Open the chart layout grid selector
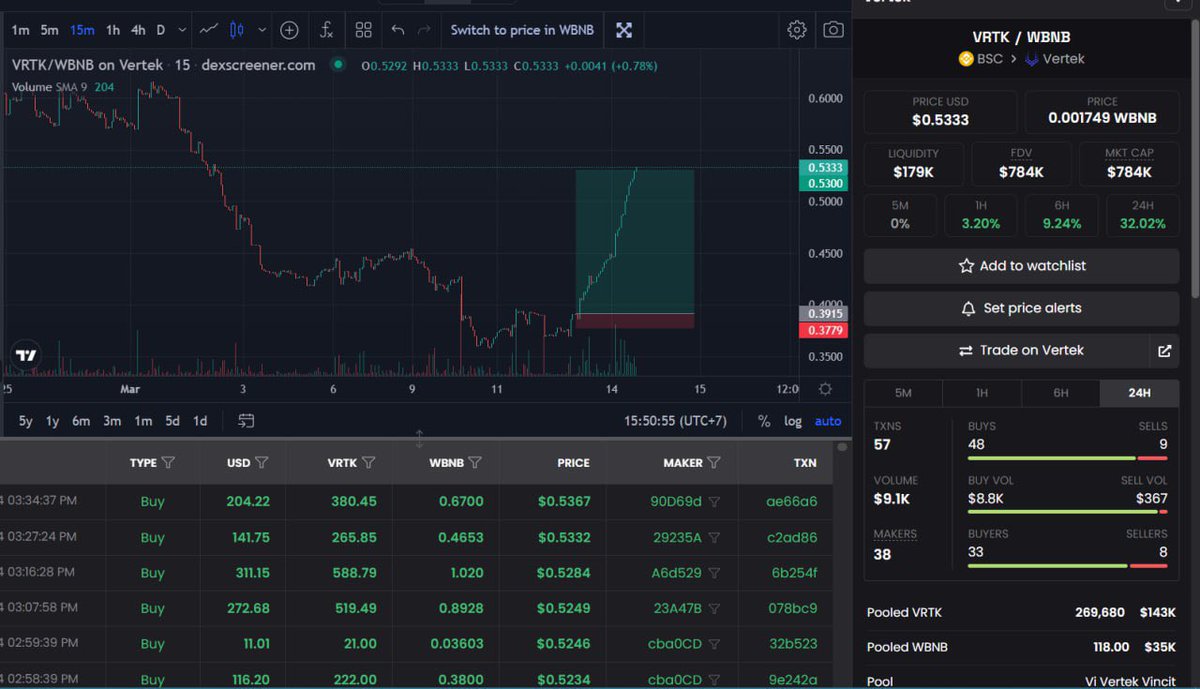1200x689 pixels. [x=364, y=30]
